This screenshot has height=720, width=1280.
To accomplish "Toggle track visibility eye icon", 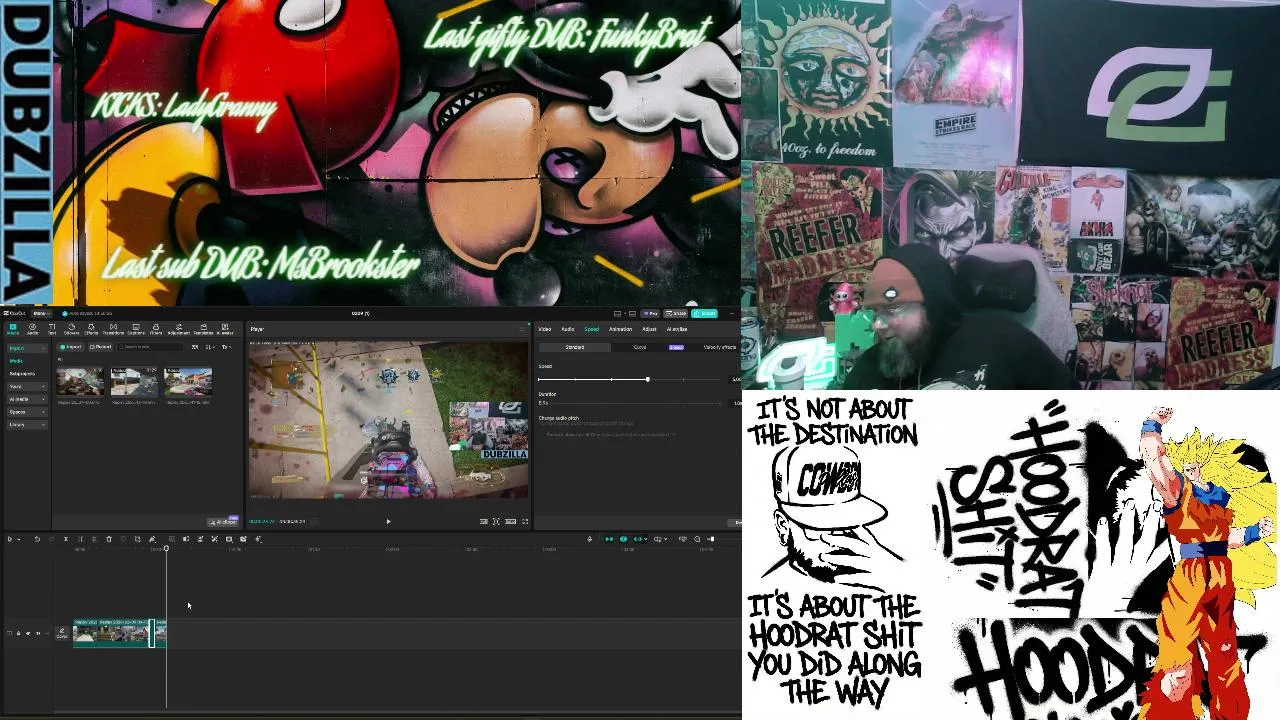I will click(28, 633).
